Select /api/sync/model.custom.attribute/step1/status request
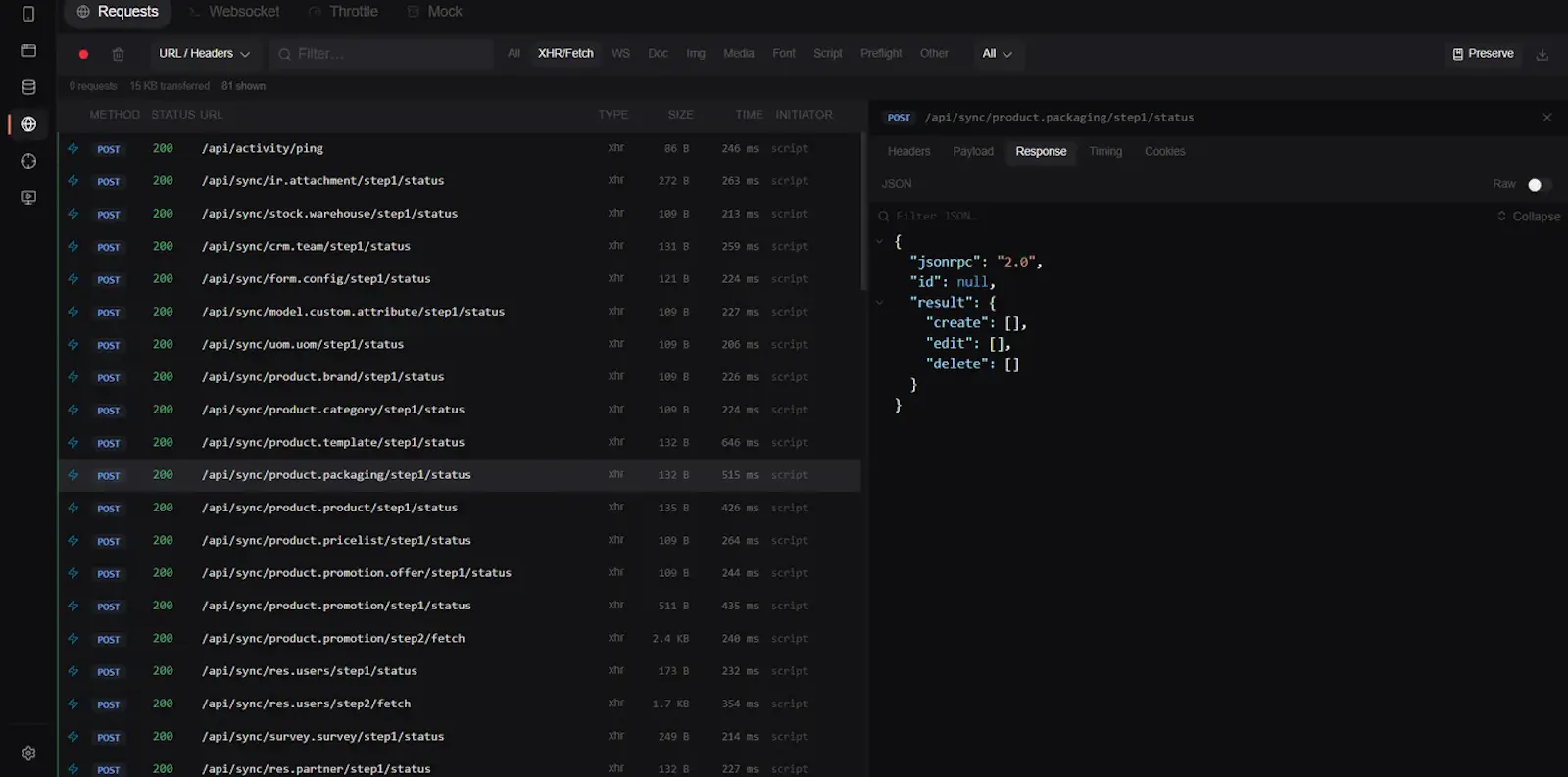The image size is (1568, 777). point(459,312)
